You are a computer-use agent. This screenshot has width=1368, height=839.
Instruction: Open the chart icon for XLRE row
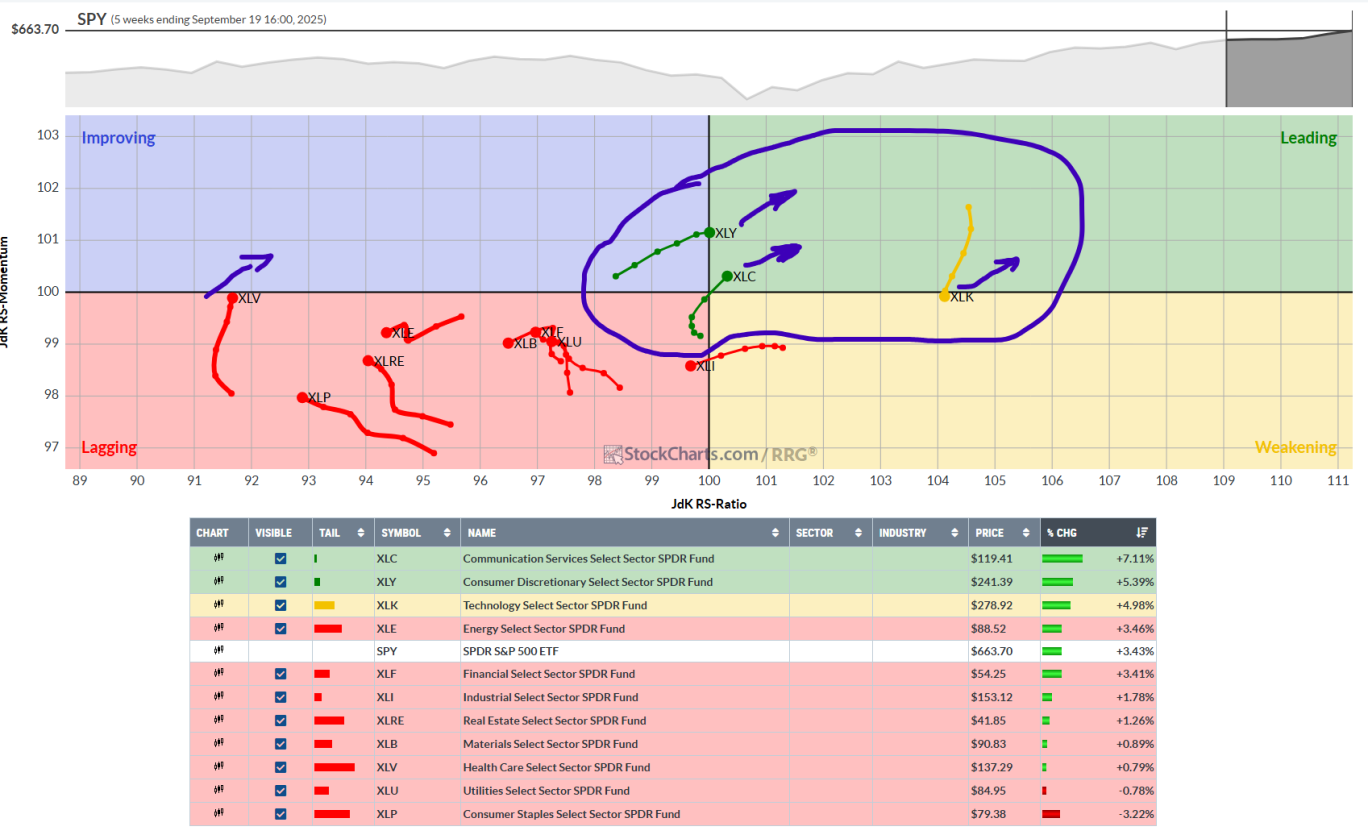(218, 720)
